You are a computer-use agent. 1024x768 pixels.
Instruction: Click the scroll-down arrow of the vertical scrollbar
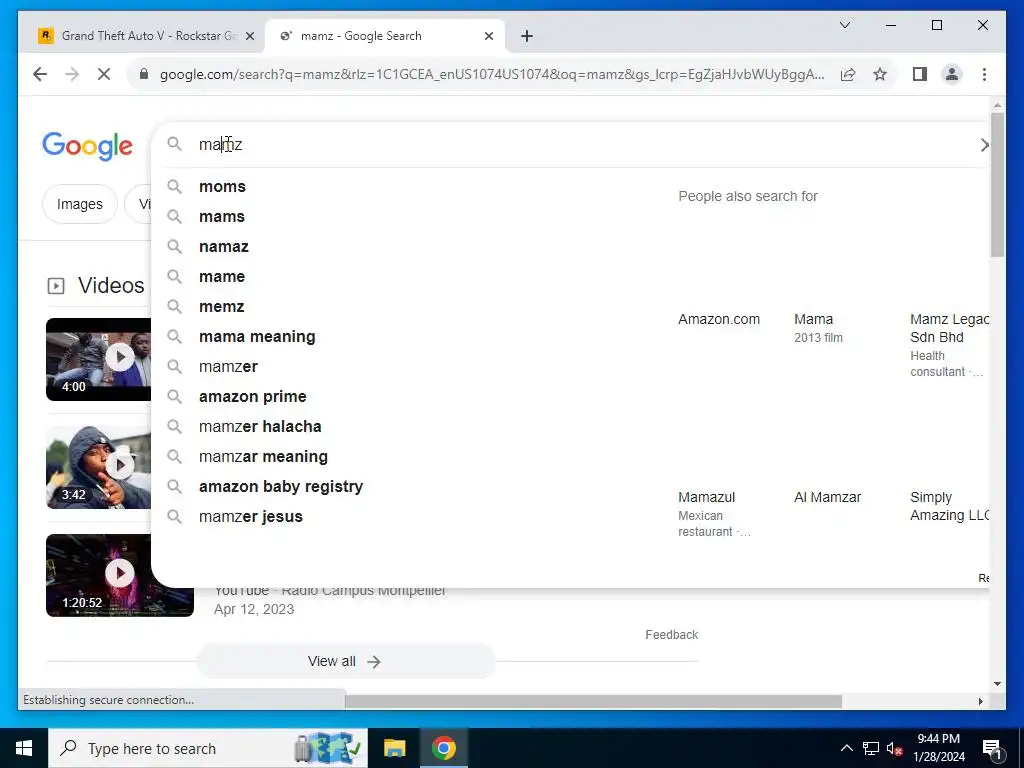click(x=997, y=684)
